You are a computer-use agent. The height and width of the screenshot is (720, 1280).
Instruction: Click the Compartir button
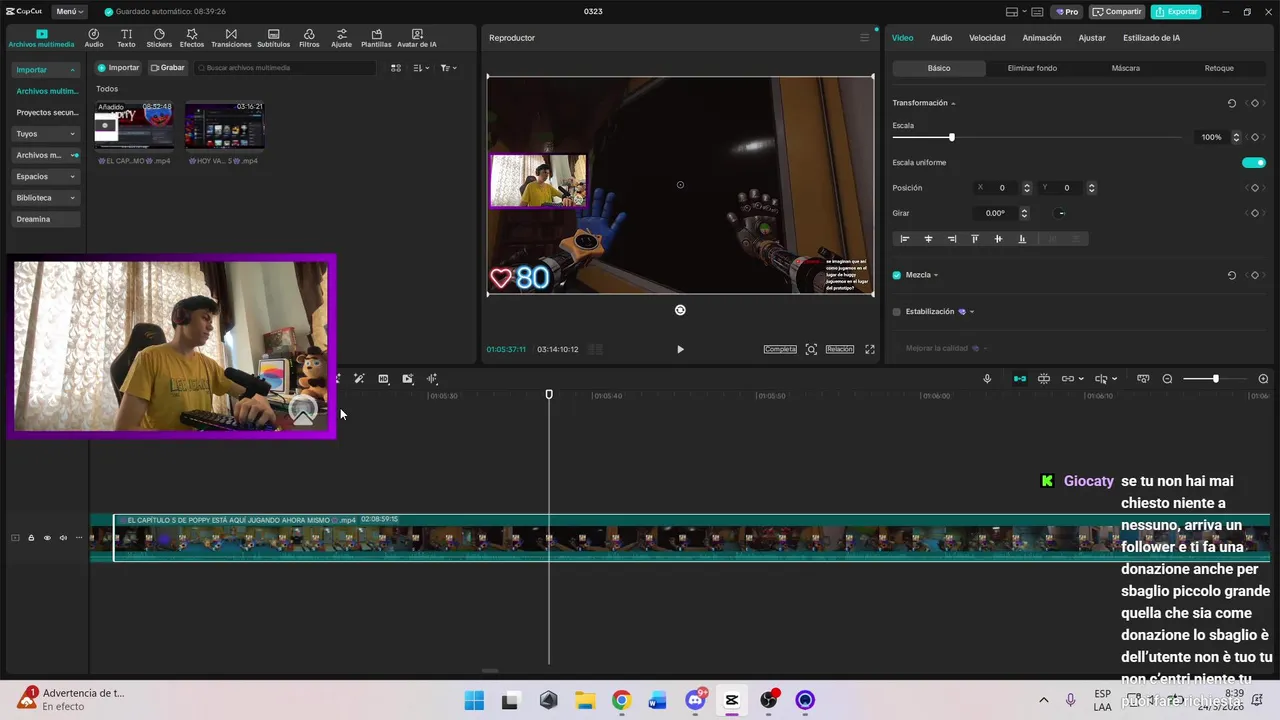click(1117, 12)
